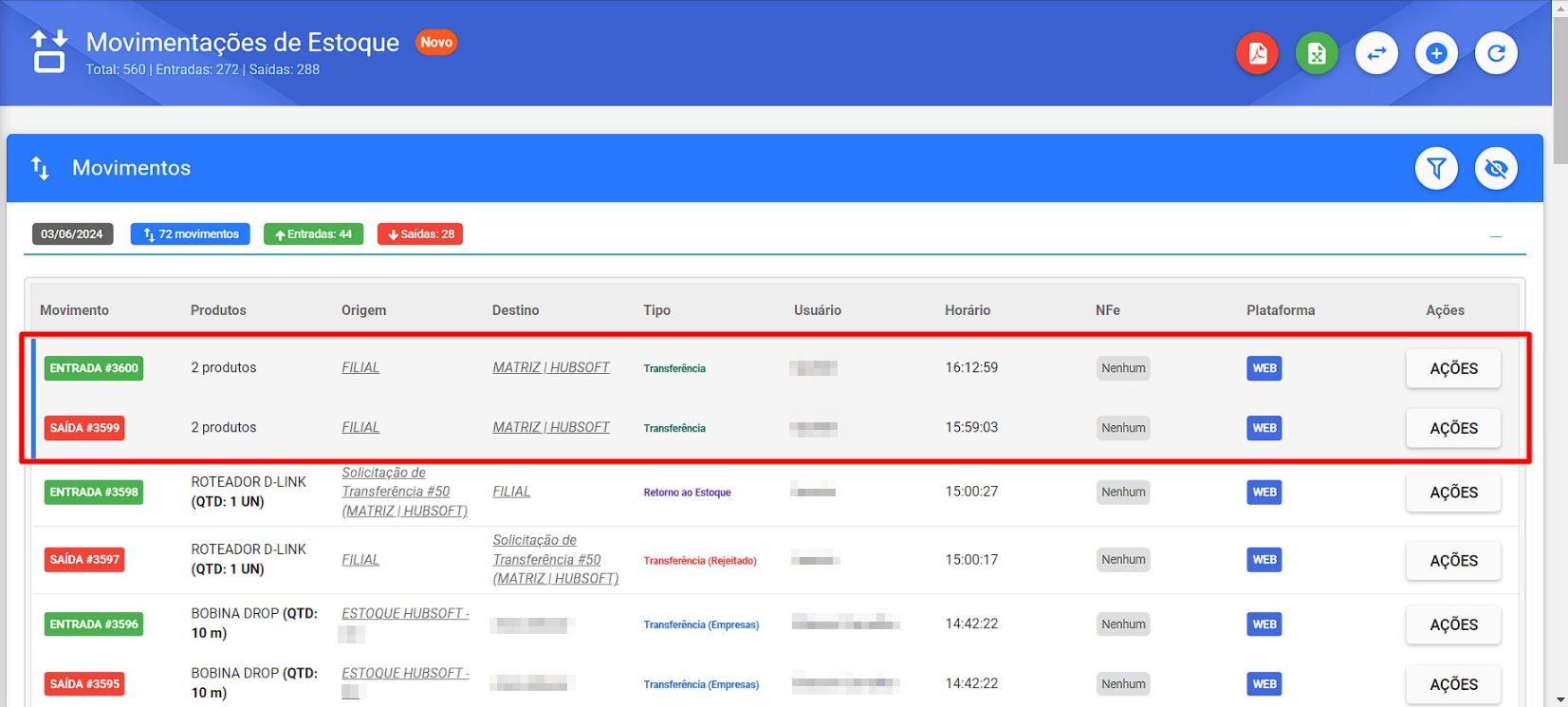This screenshot has width=1568, height=707.
Task: Open AÇÕES menu for SAÍDA #3597
Action: (x=1453, y=560)
